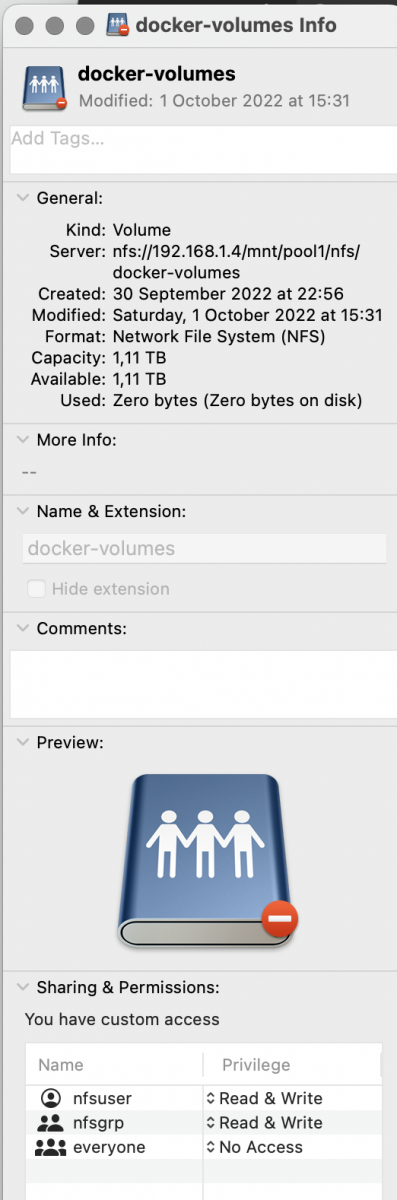The image size is (397, 1200).
Task: Collapse the General section
Action: [23, 198]
